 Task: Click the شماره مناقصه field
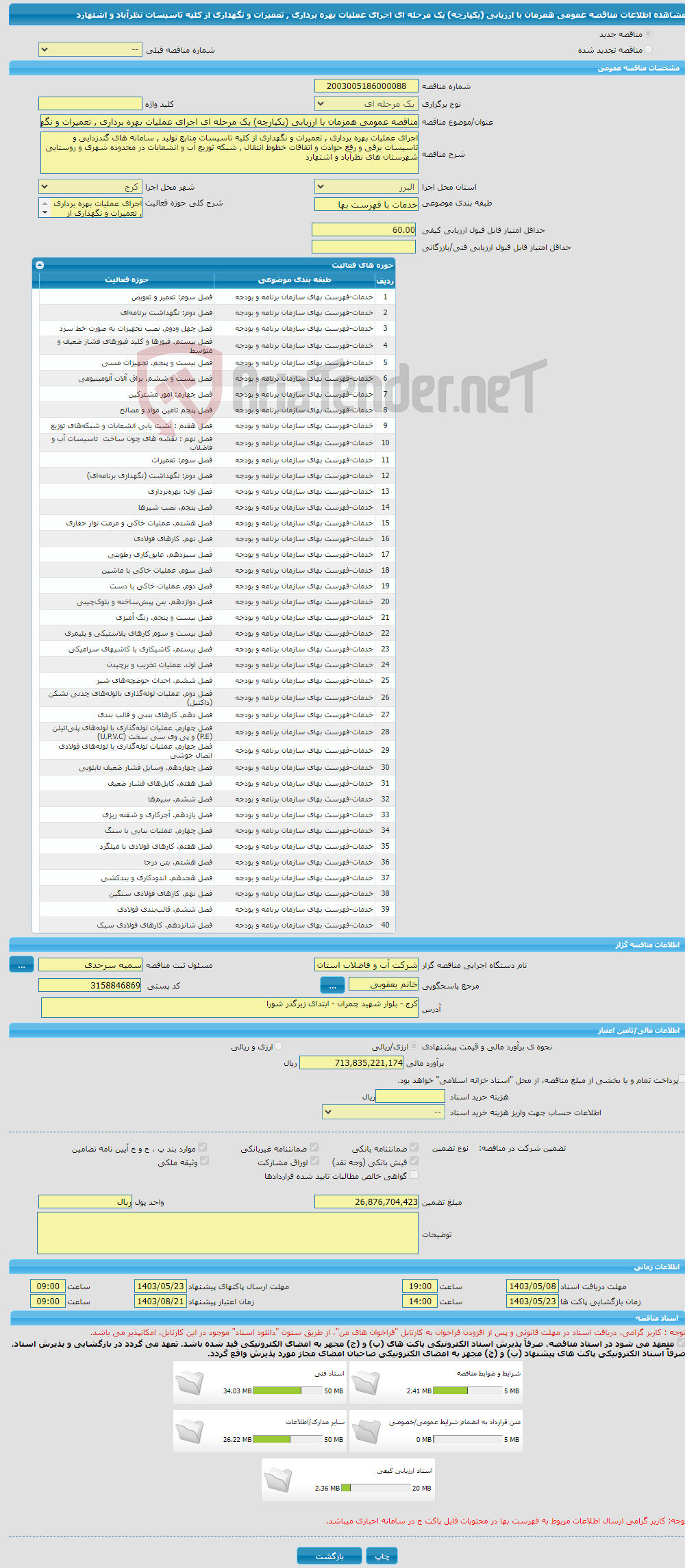pos(366,86)
